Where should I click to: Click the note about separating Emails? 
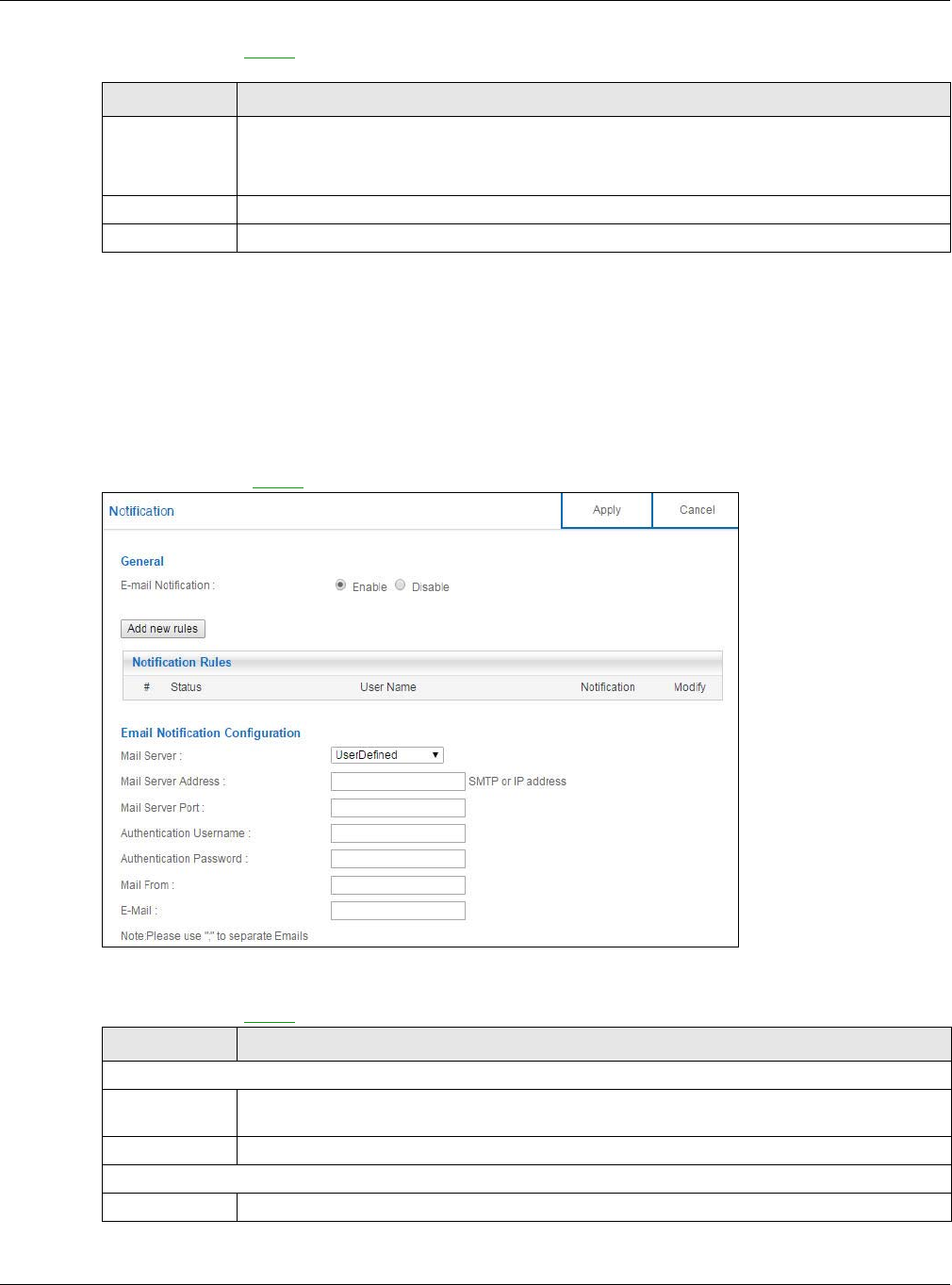[x=214, y=936]
